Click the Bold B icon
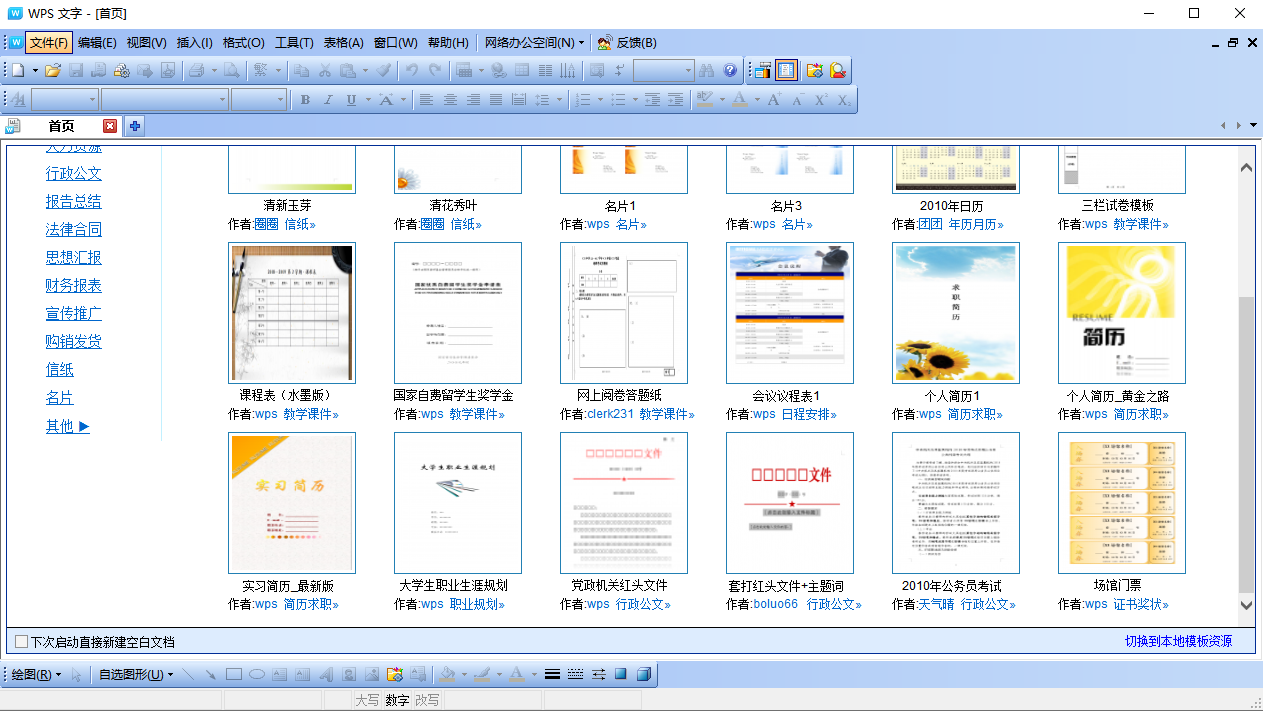Viewport: 1263px width, 711px height. 305,100
